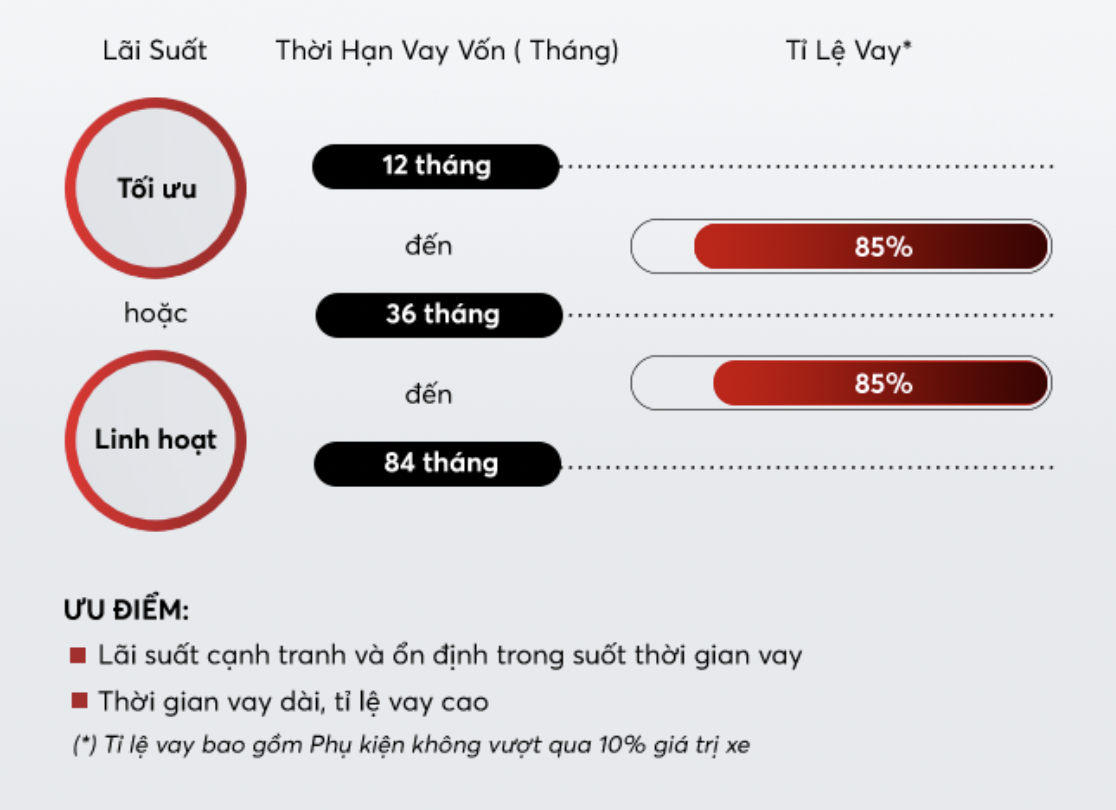Choose the 36 tháng loan term pill
The width and height of the screenshot is (1116, 810).
(x=440, y=315)
